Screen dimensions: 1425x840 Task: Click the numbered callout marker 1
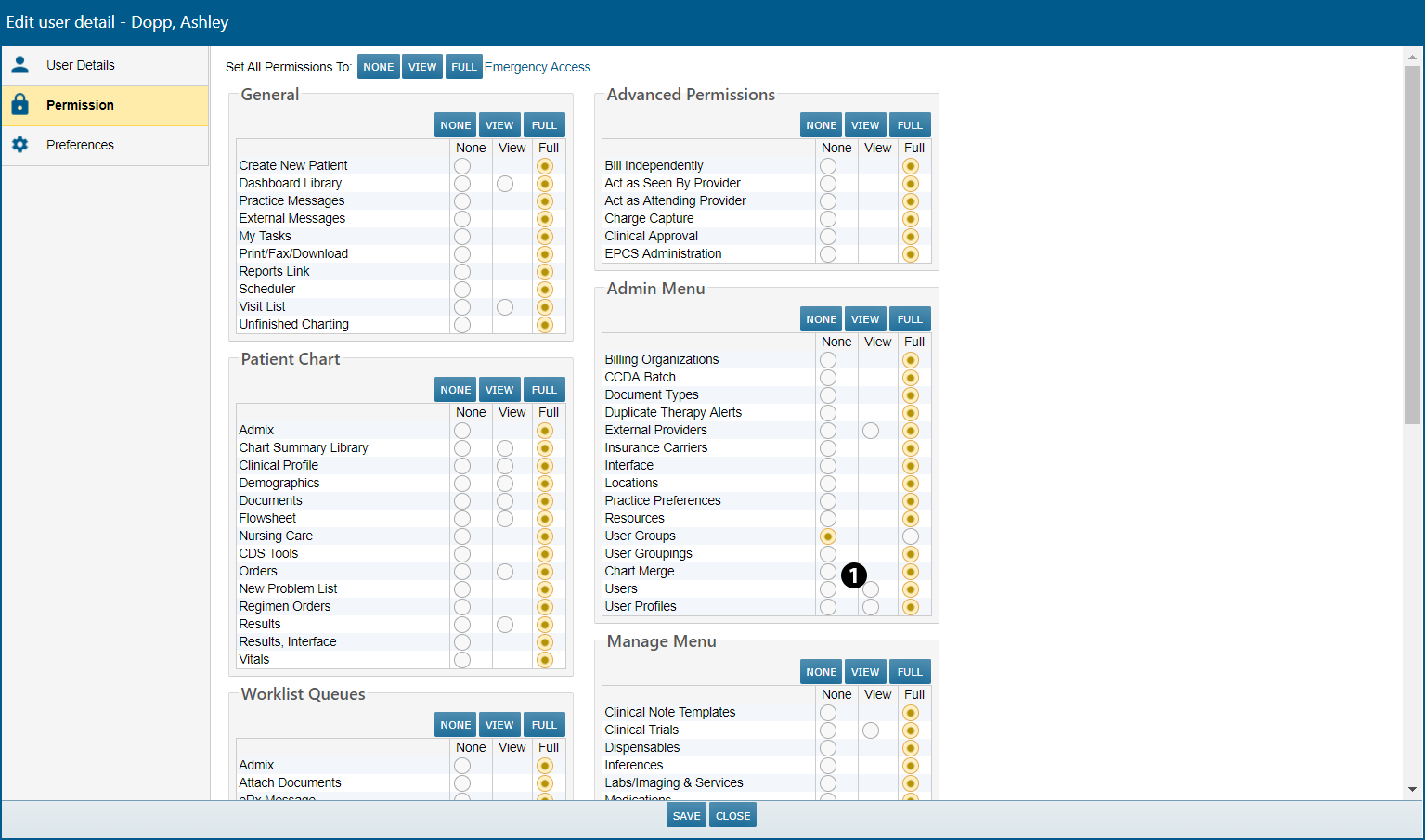coord(853,575)
